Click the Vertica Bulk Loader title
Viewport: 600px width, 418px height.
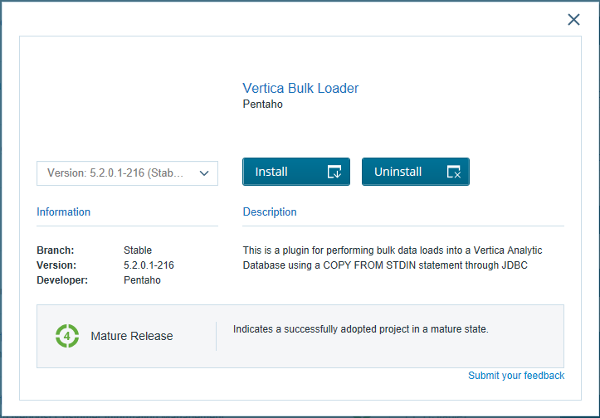pyautogui.click(x=300, y=88)
